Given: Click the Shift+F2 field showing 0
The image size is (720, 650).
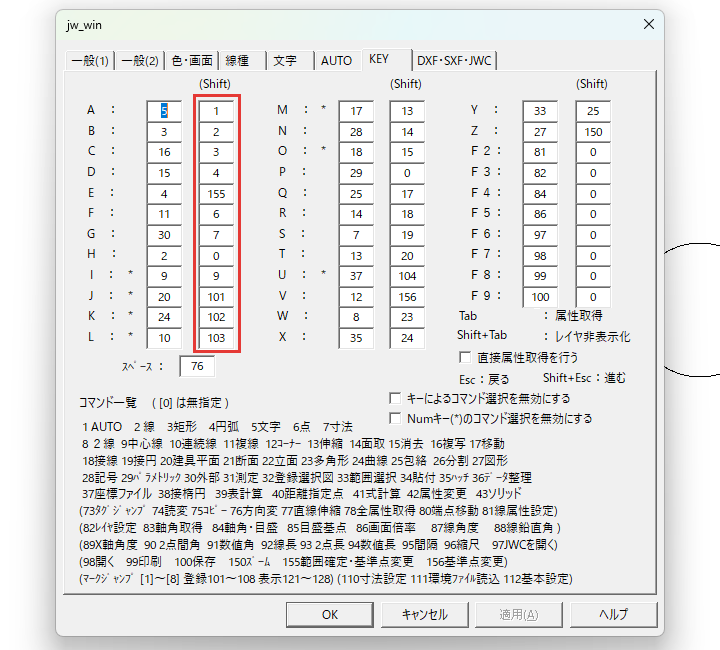Looking at the screenshot, I should [593, 152].
